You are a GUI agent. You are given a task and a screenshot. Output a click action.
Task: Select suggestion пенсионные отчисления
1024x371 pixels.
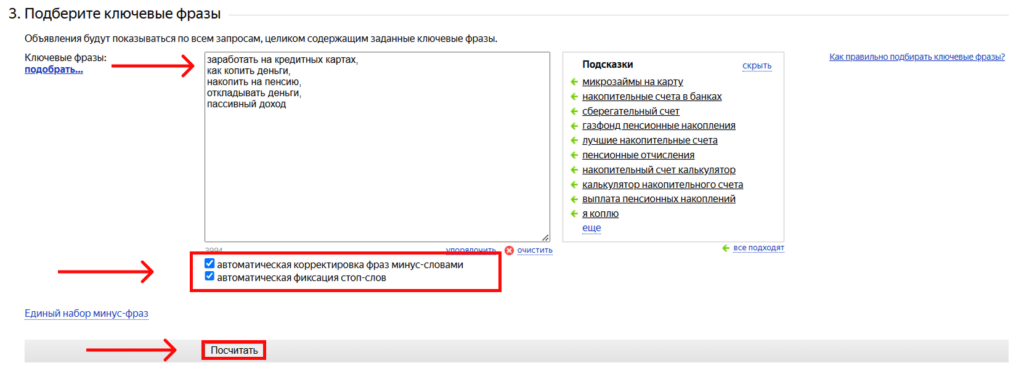pos(638,155)
